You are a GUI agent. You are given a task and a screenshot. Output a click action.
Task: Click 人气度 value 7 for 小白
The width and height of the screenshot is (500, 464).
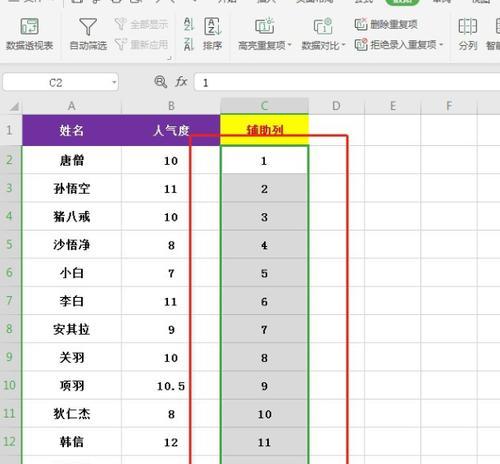(x=171, y=273)
